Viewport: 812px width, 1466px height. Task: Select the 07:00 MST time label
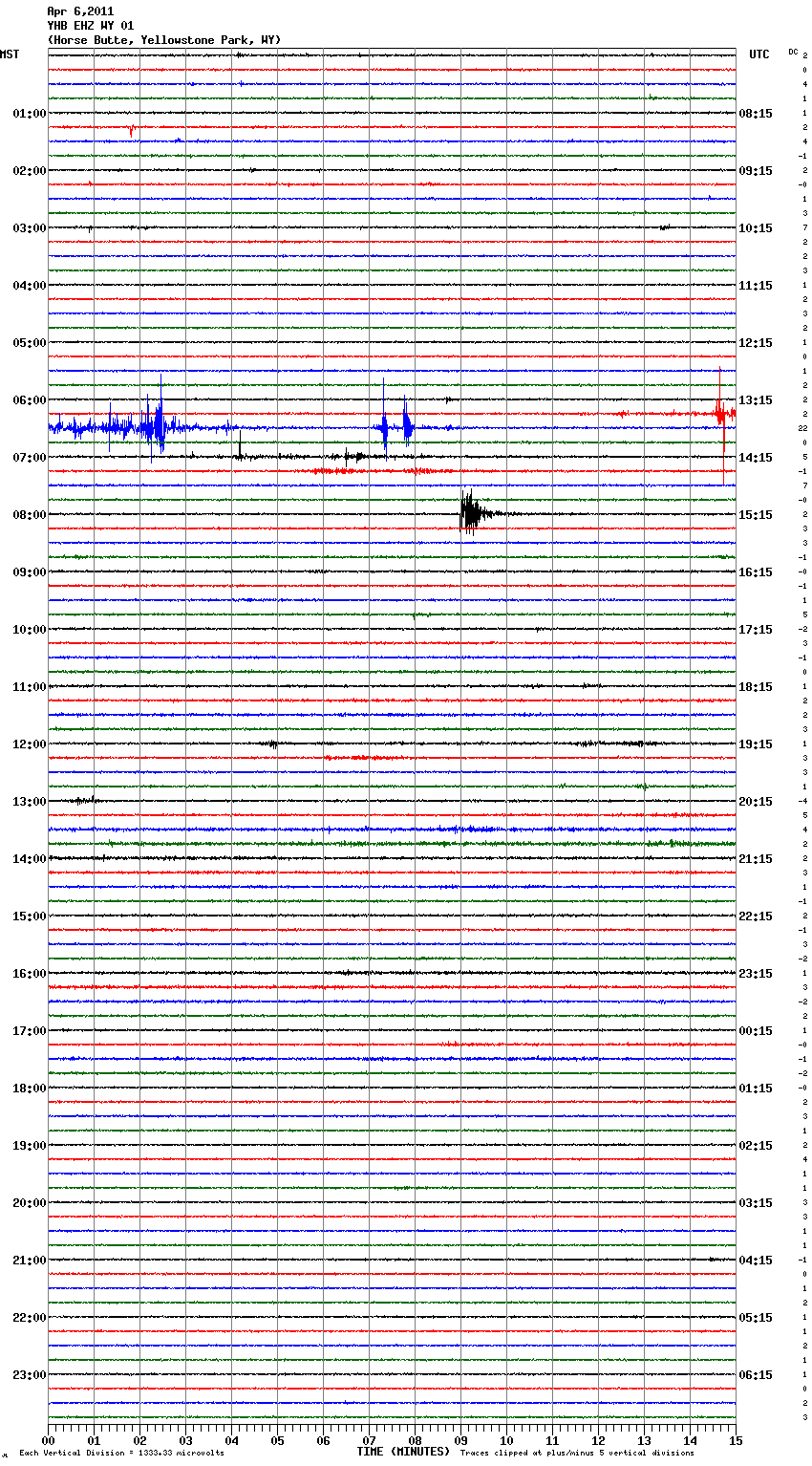tap(30, 458)
